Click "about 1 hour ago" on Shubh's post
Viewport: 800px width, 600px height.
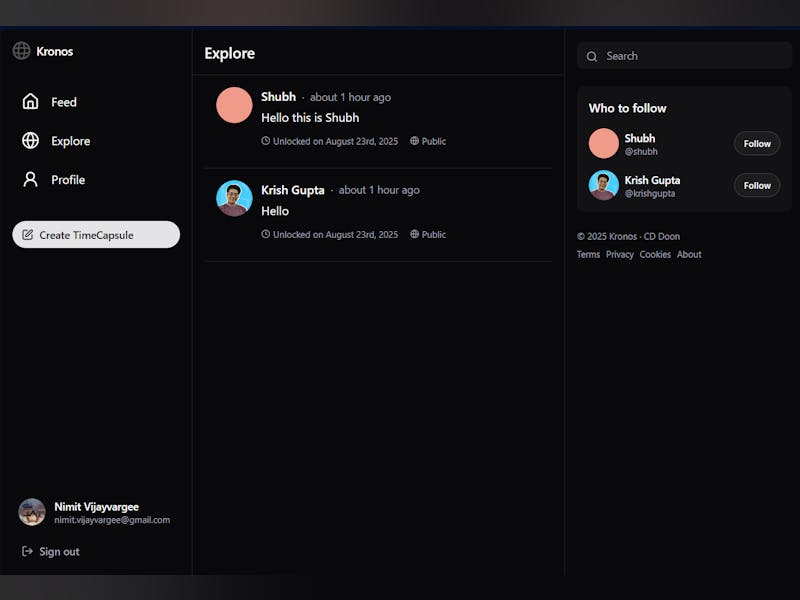tap(351, 97)
